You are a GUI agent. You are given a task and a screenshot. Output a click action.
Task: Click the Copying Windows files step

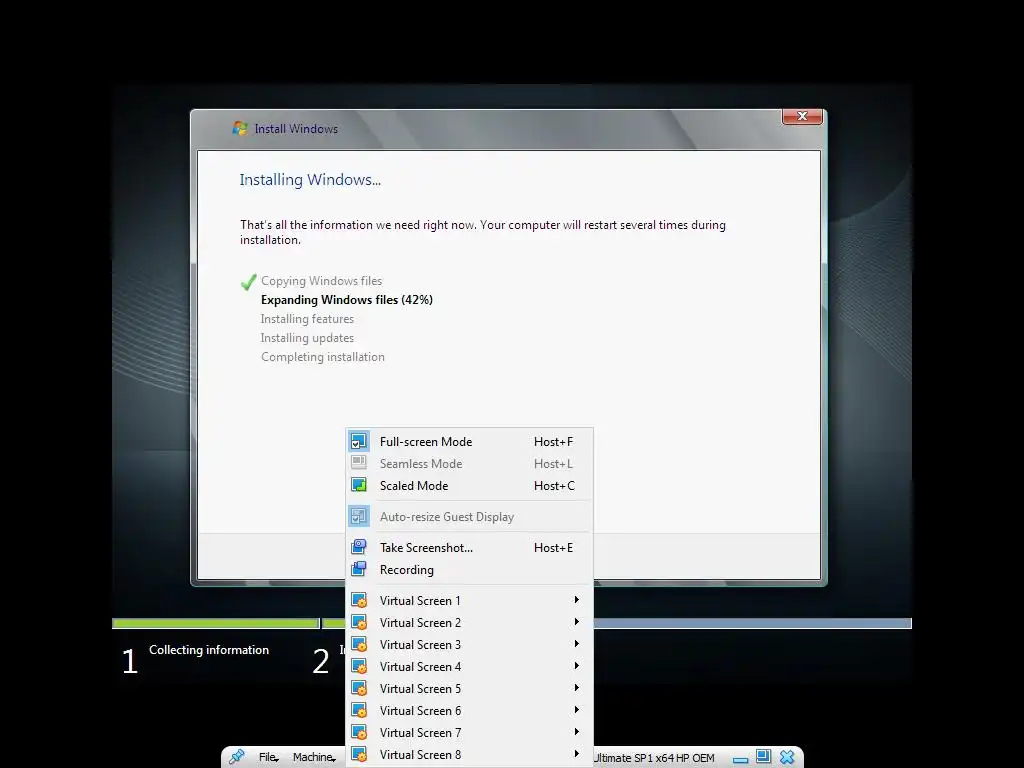click(x=321, y=281)
